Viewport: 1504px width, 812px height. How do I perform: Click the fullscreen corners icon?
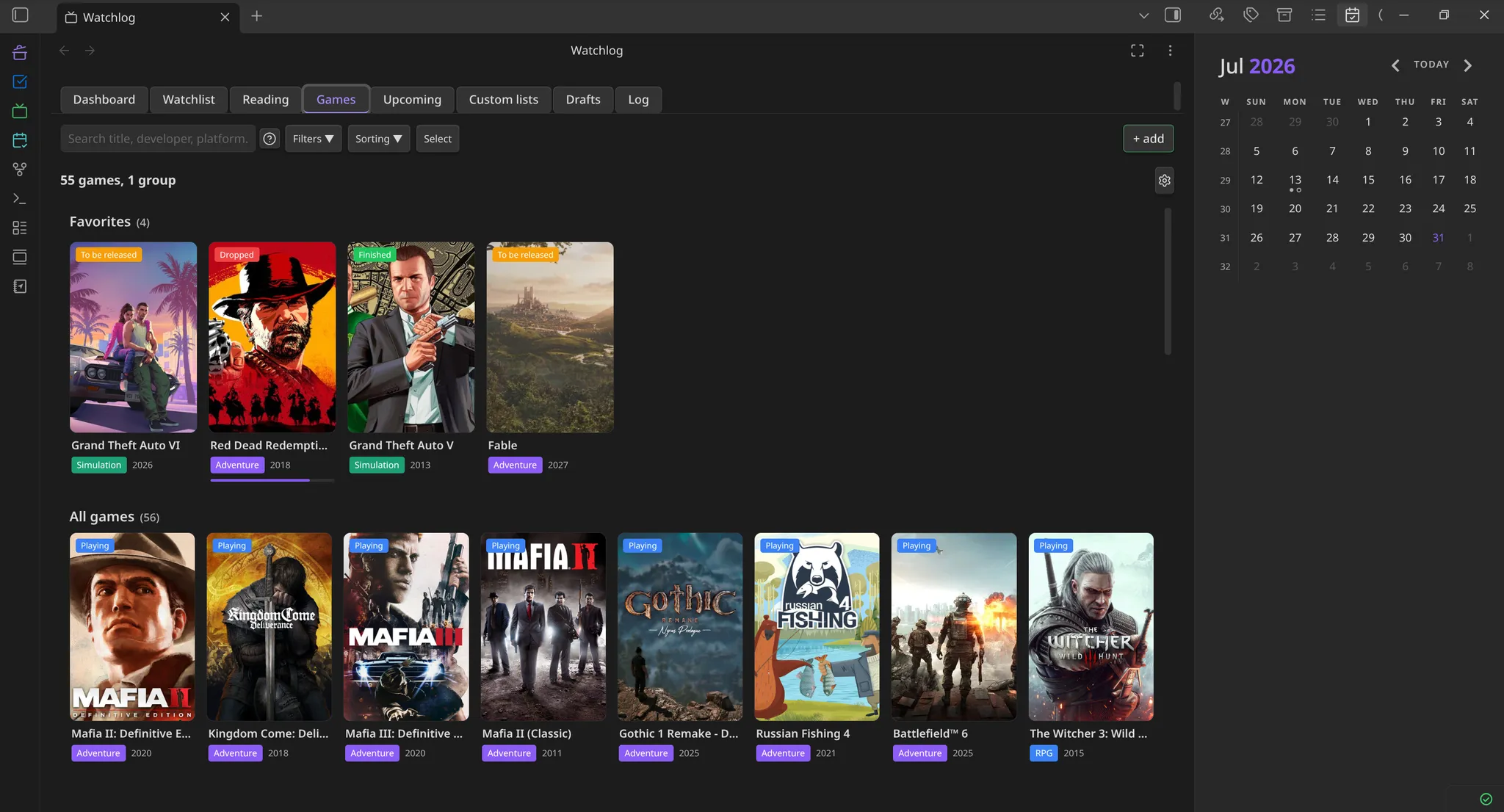1138,51
